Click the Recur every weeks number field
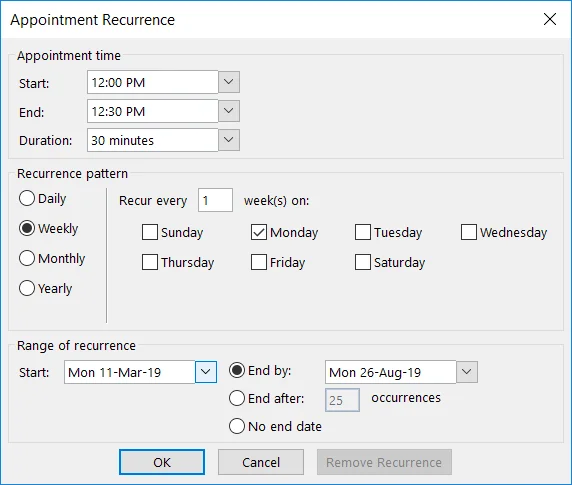Viewport: 572px width, 485px height. (x=215, y=200)
